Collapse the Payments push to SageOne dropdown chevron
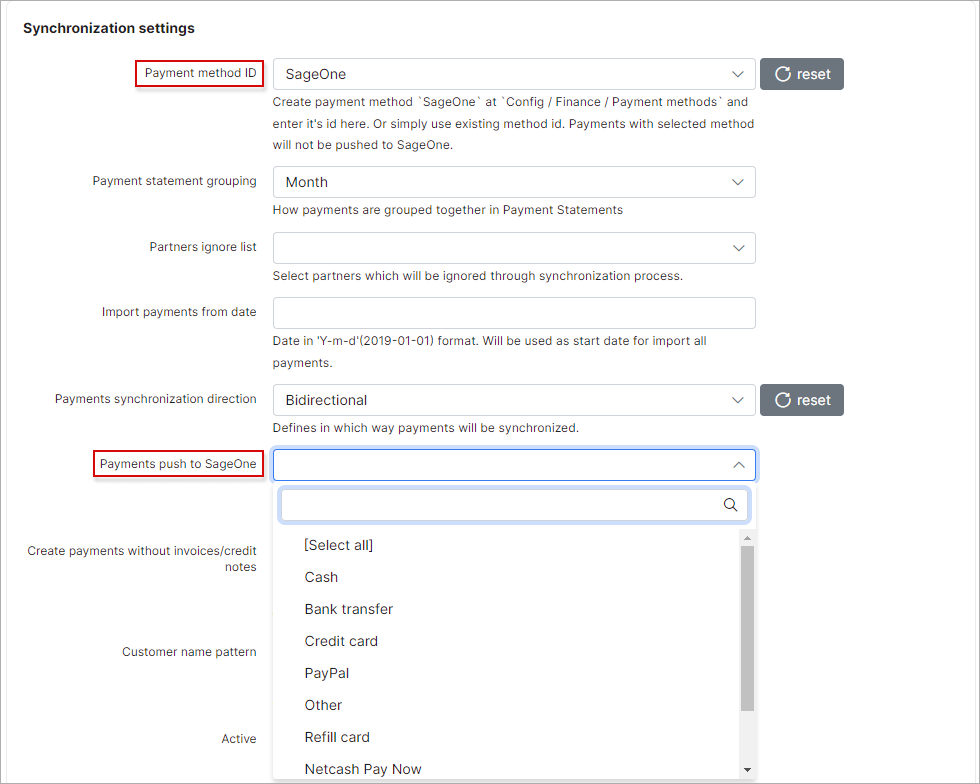This screenshot has height=784, width=980. pyautogui.click(x=738, y=464)
